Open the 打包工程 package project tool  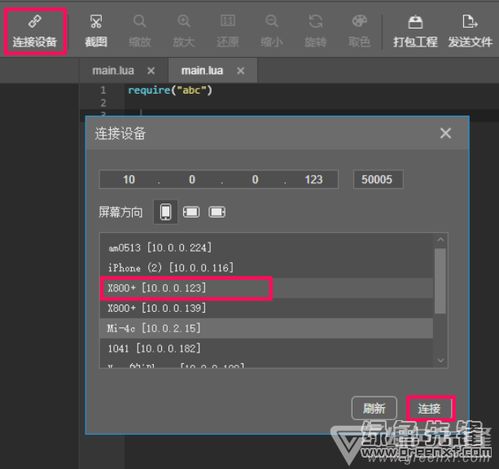click(x=415, y=31)
